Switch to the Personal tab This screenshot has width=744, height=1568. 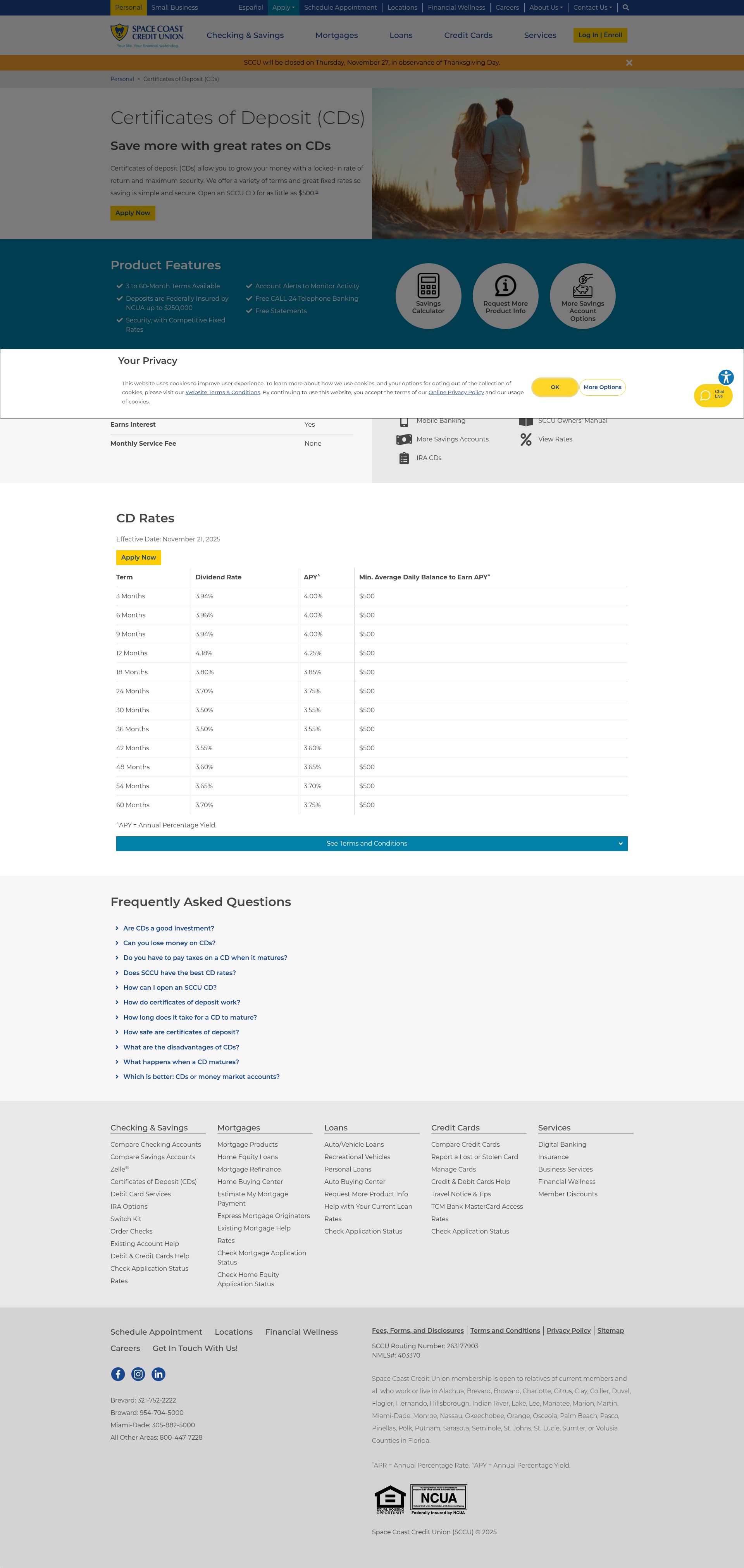pos(129,7)
